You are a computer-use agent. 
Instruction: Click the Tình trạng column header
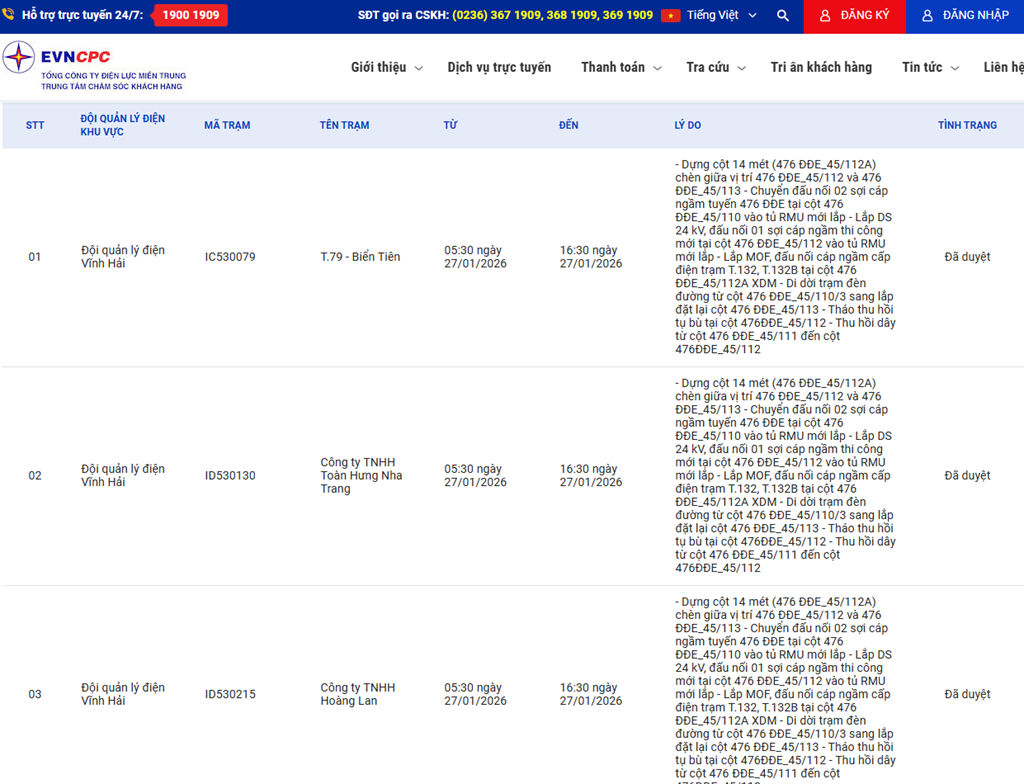[x=967, y=125]
